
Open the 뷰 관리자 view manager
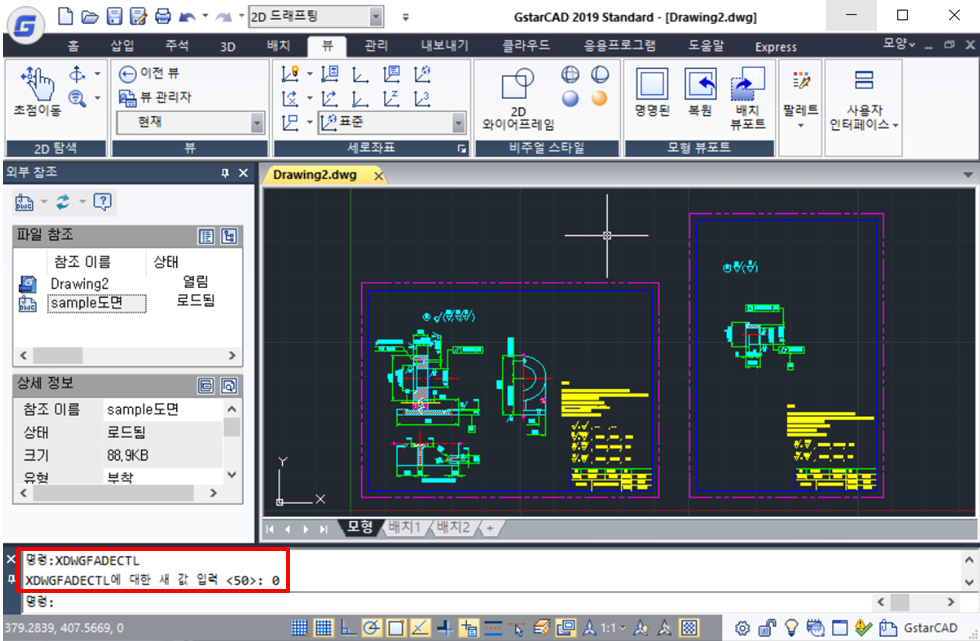point(155,97)
